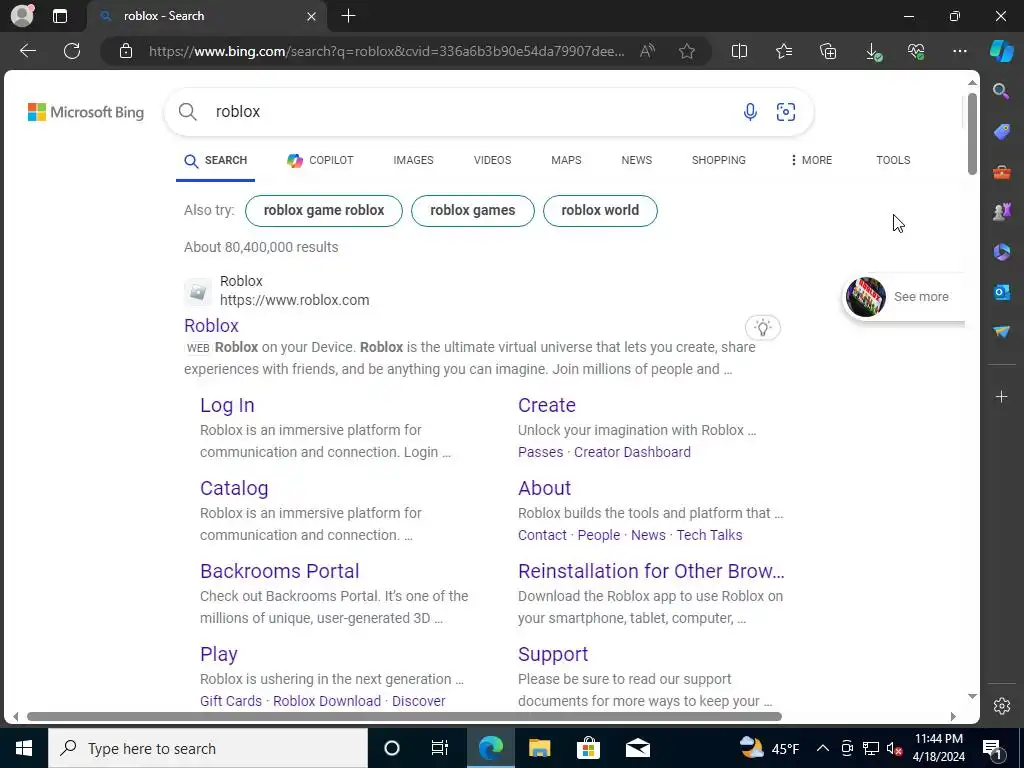Open sidebar Games chess icon
1024x768 pixels.
coord(1002,212)
